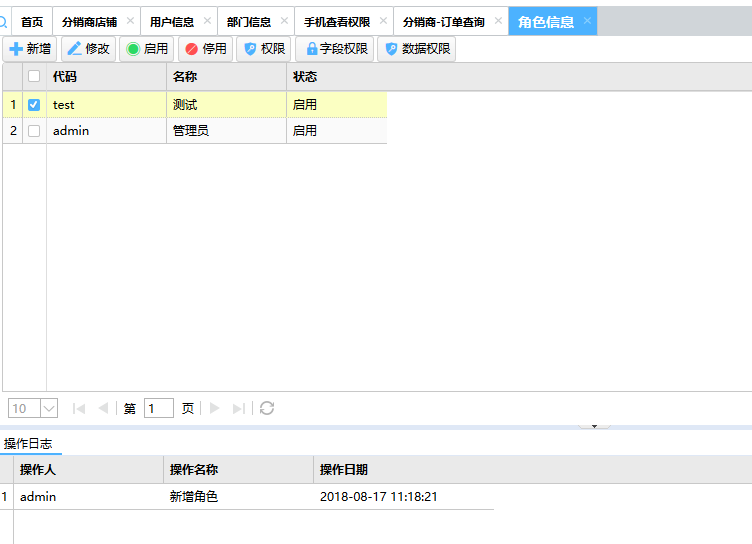Collapse the operation log panel splitter arrow
The image size is (752, 544).
coord(594,426)
